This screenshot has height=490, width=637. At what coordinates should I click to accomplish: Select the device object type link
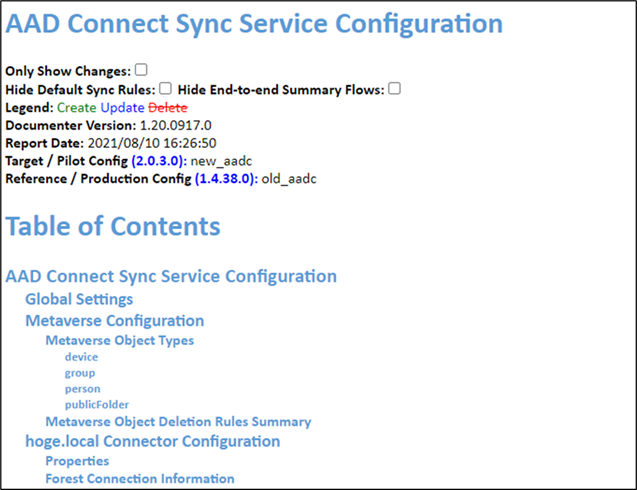[x=81, y=357]
